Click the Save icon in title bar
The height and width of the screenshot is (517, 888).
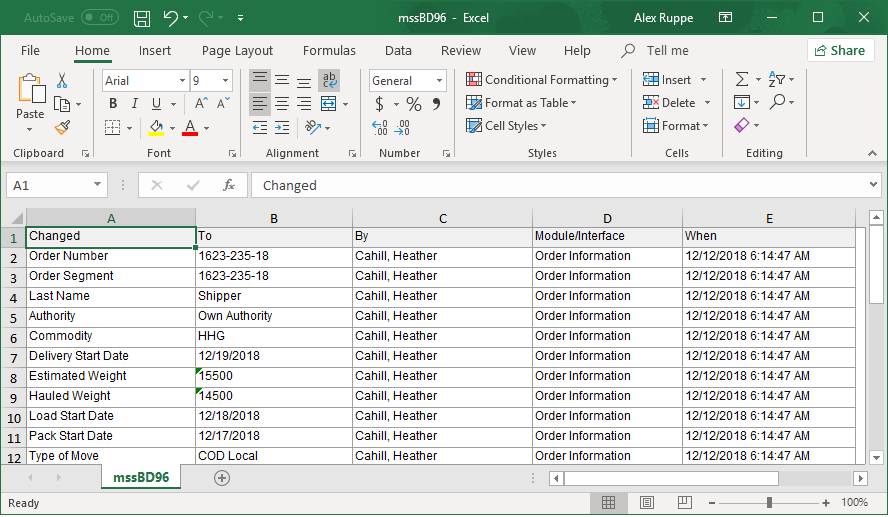click(142, 18)
